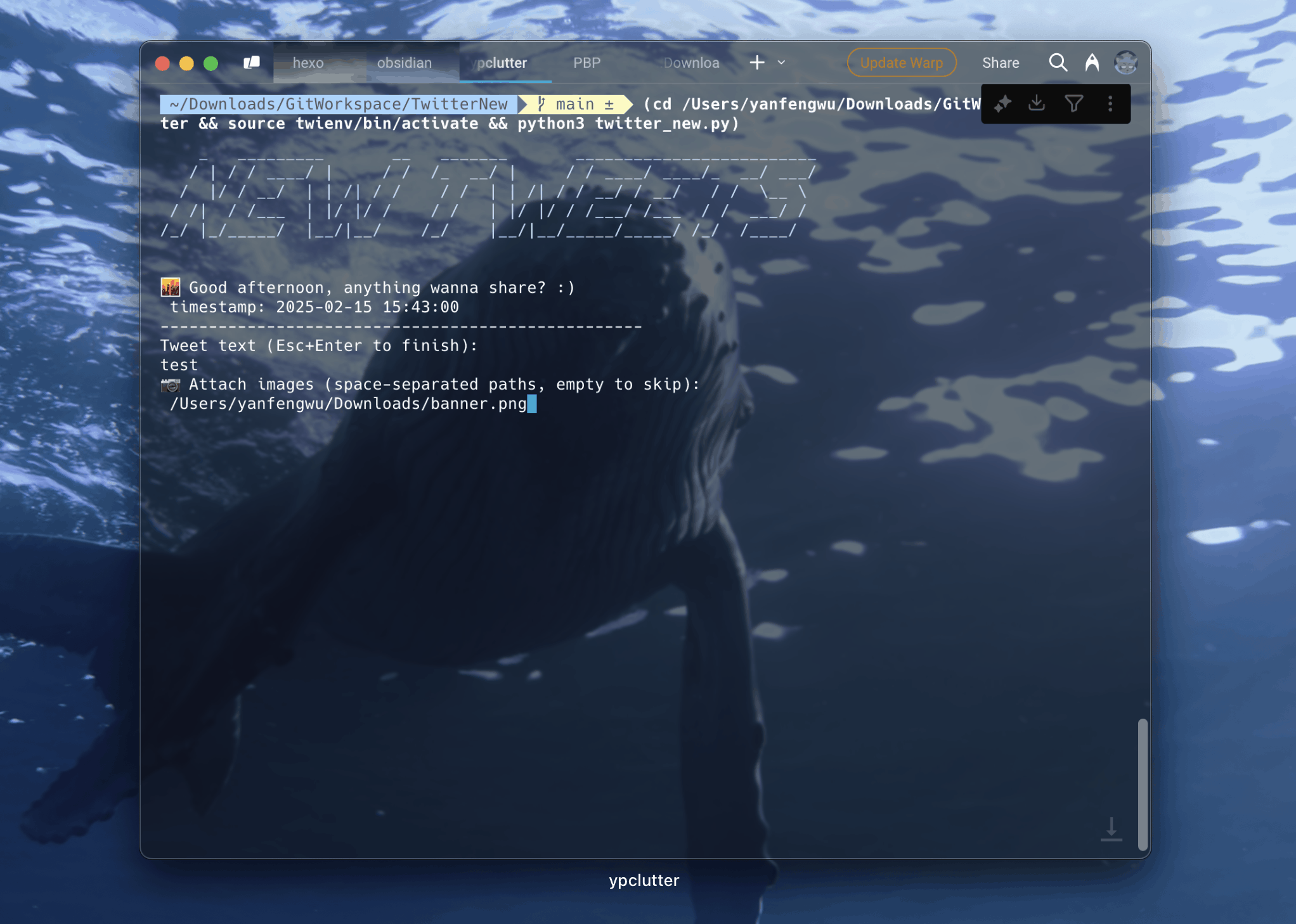Viewport: 1296px width, 924px height.
Task: Open the Warp AI assistant icon
Action: [x=1092, y=62]
